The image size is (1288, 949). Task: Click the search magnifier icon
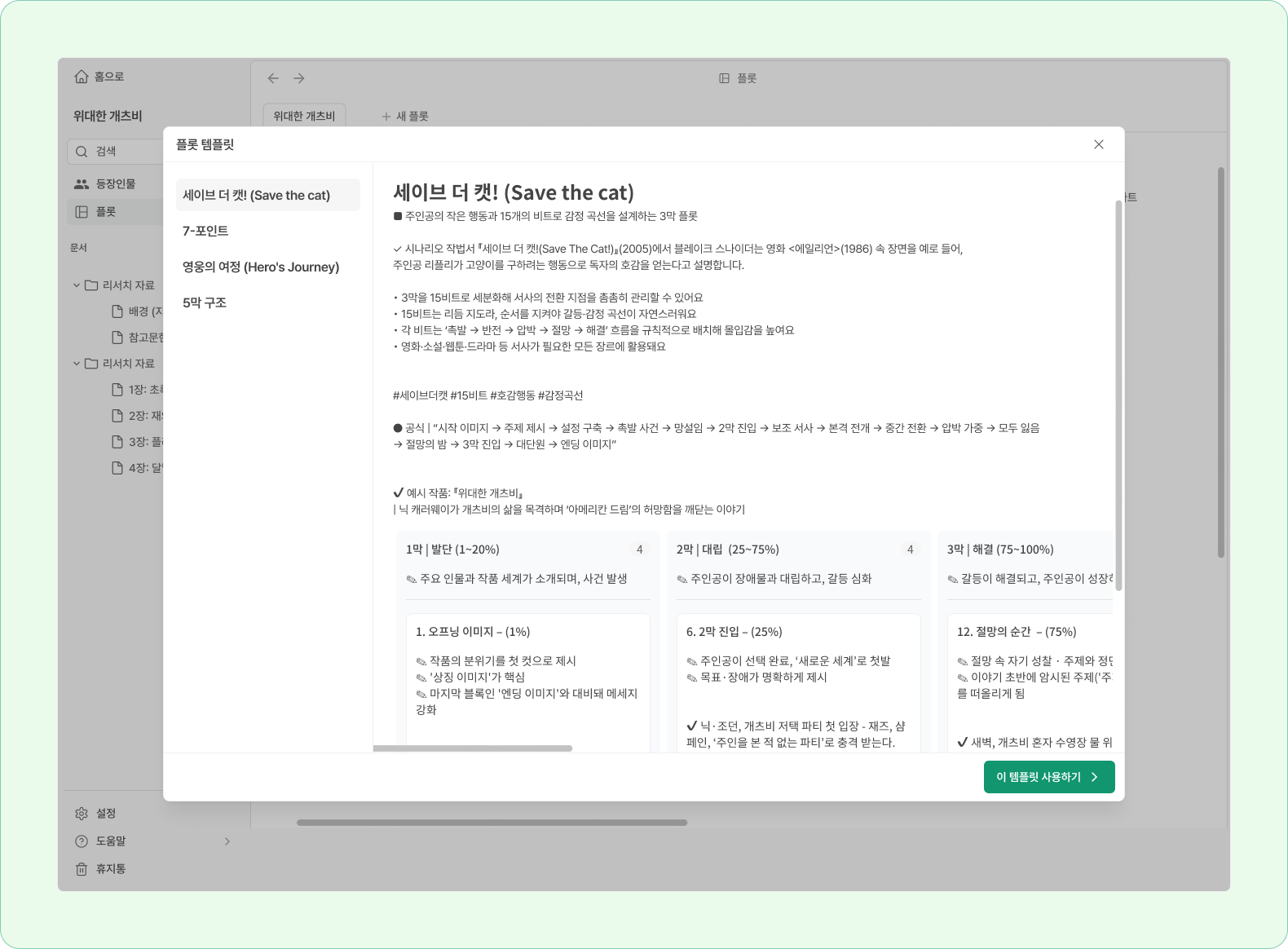tap(82, 152)
